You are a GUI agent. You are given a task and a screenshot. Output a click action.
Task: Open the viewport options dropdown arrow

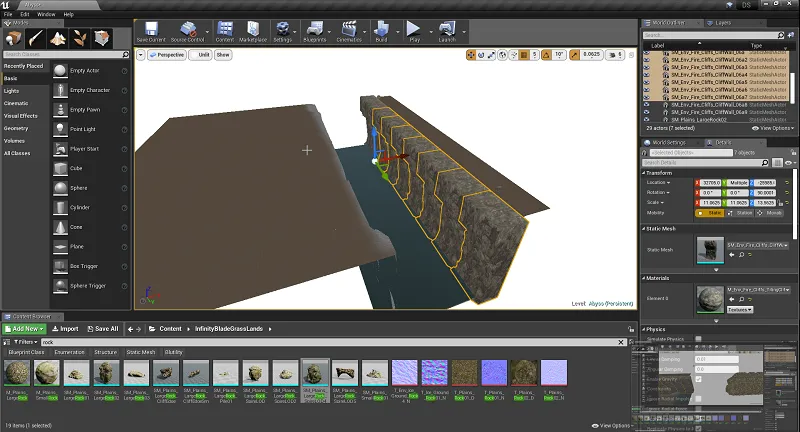tap(141, 55)
